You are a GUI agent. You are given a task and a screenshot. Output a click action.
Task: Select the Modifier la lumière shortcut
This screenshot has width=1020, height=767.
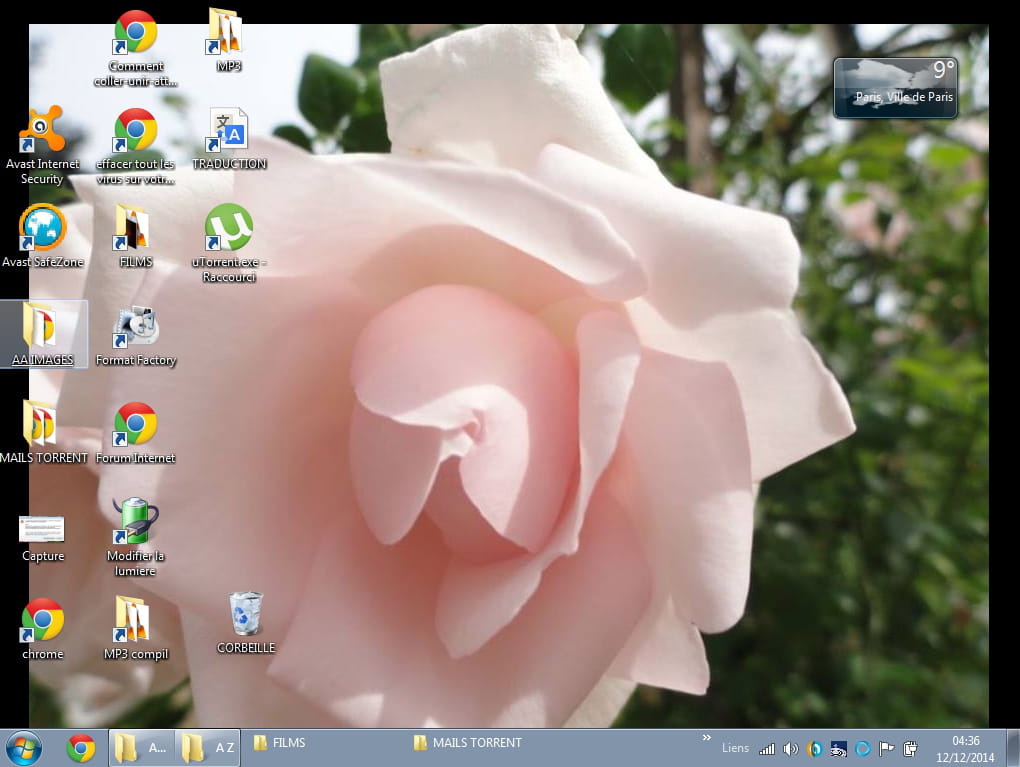point(135,523)
